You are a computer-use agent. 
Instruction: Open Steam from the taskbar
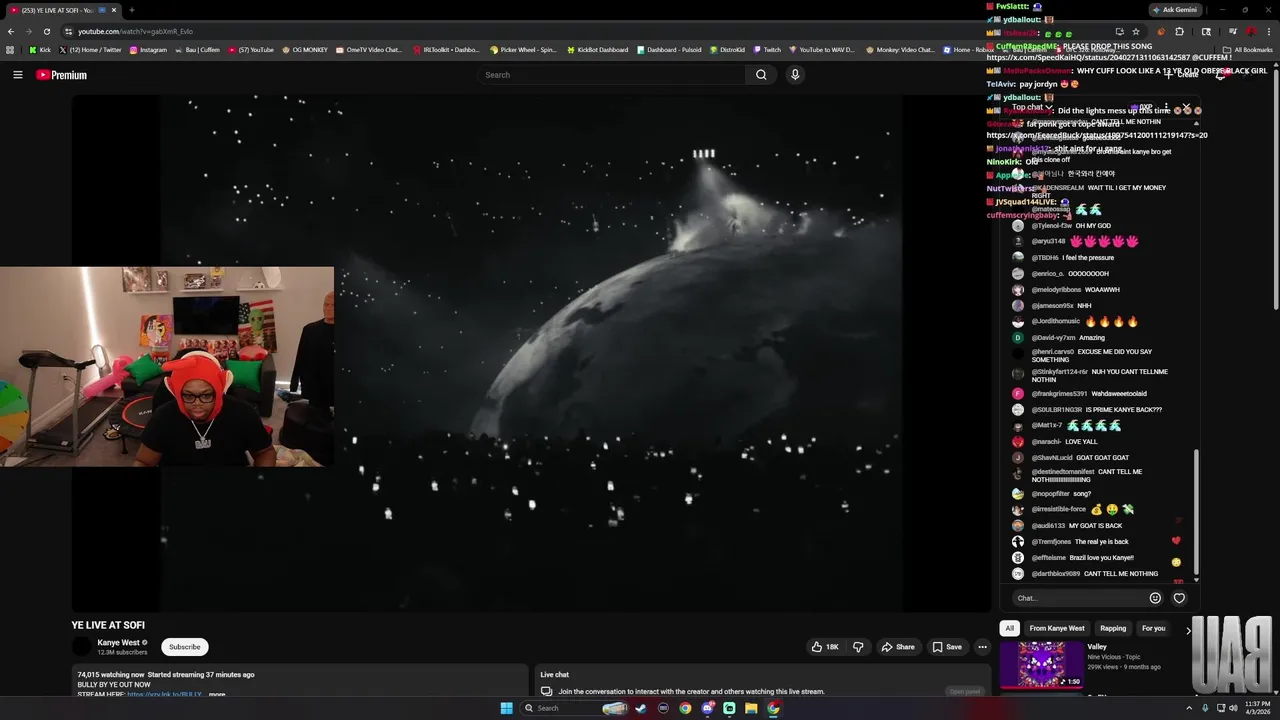641,708
